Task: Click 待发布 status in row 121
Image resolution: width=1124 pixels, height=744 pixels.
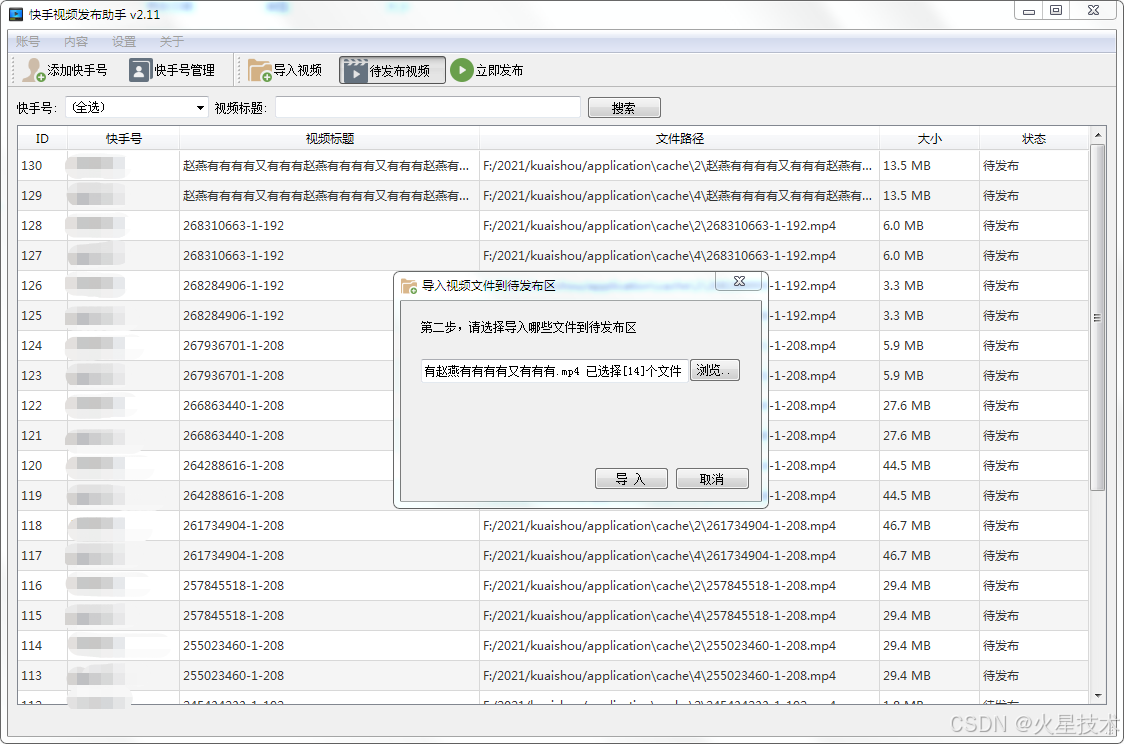Action: tap(1001, 436)
